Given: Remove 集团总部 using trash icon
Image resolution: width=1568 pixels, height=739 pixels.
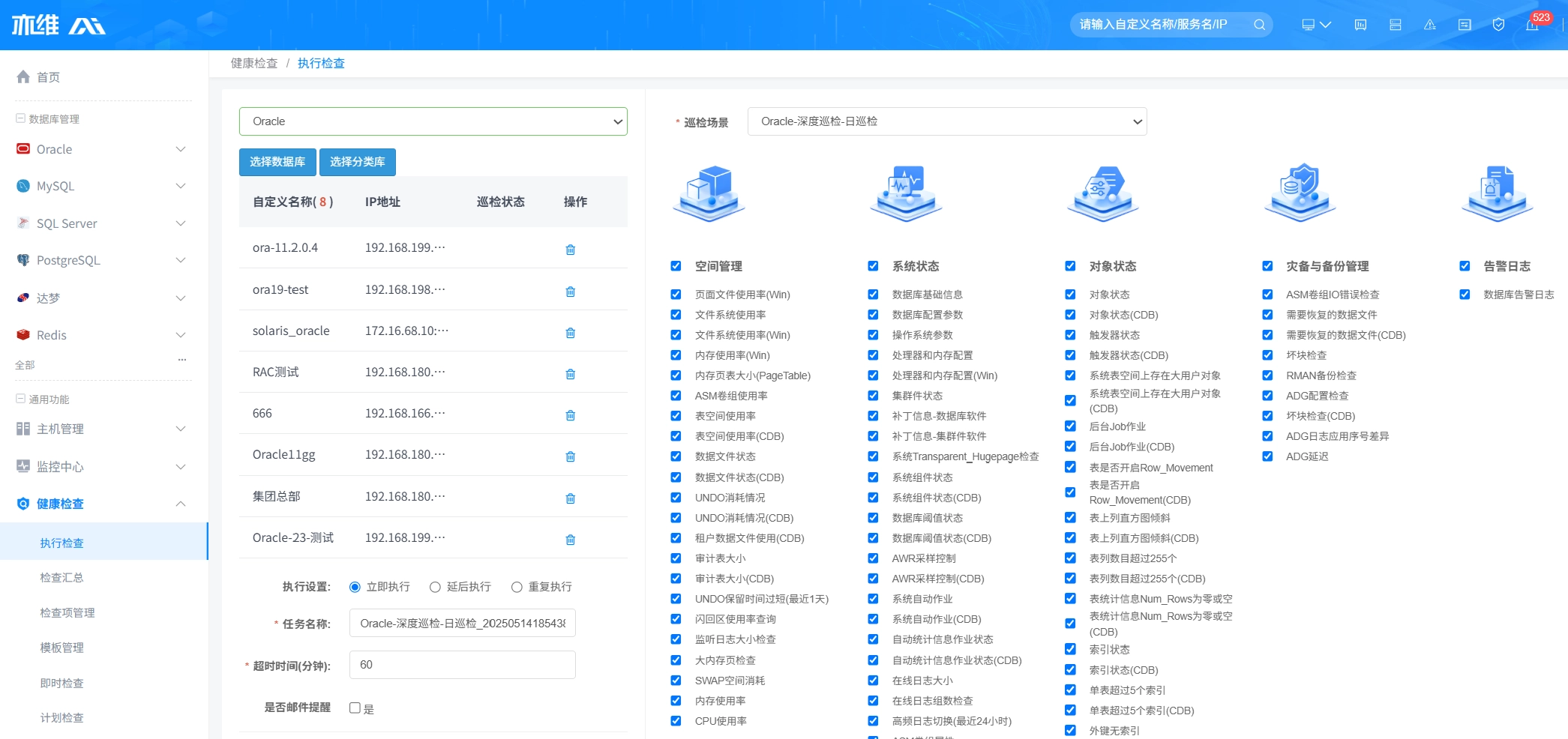Looking at the screenshot, I should [x=571, y=498].
